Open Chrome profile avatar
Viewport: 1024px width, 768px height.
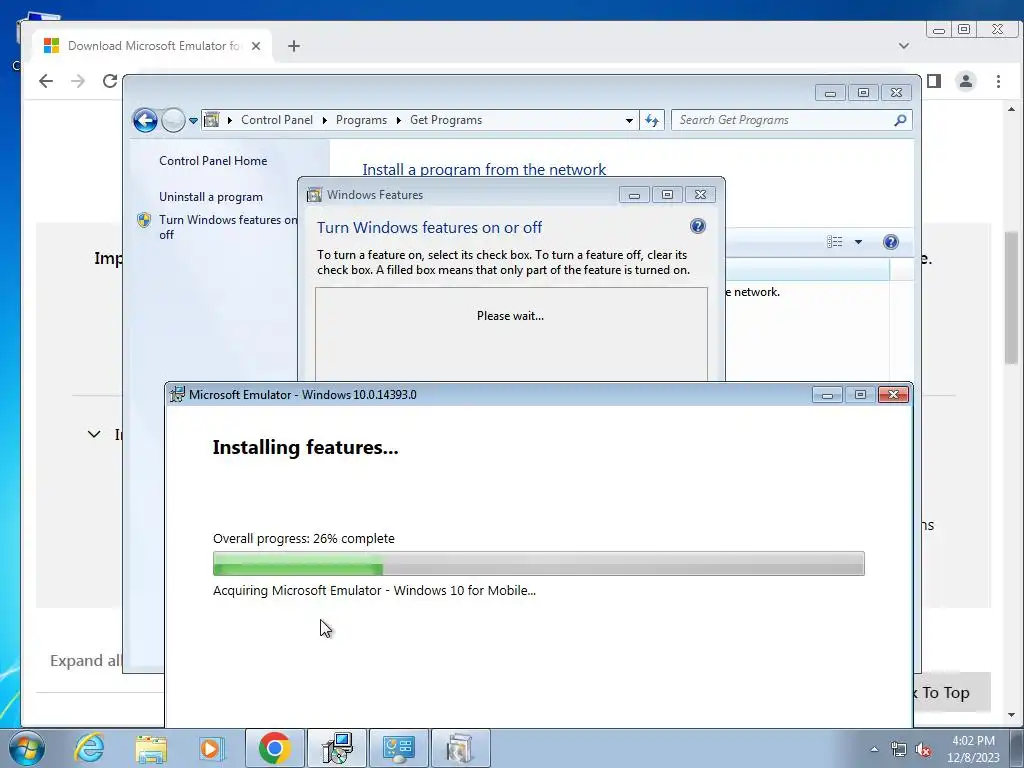click(966, 81)
